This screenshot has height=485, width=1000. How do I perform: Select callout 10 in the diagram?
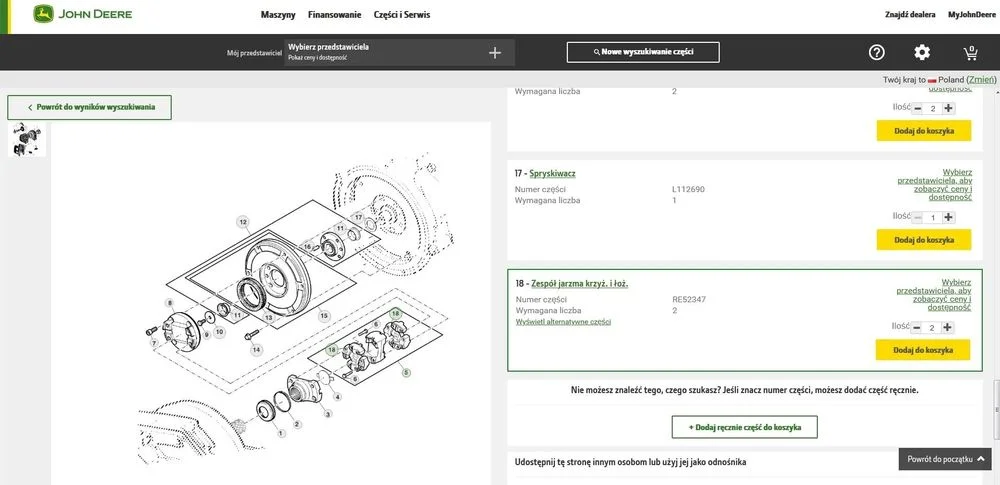219,332
